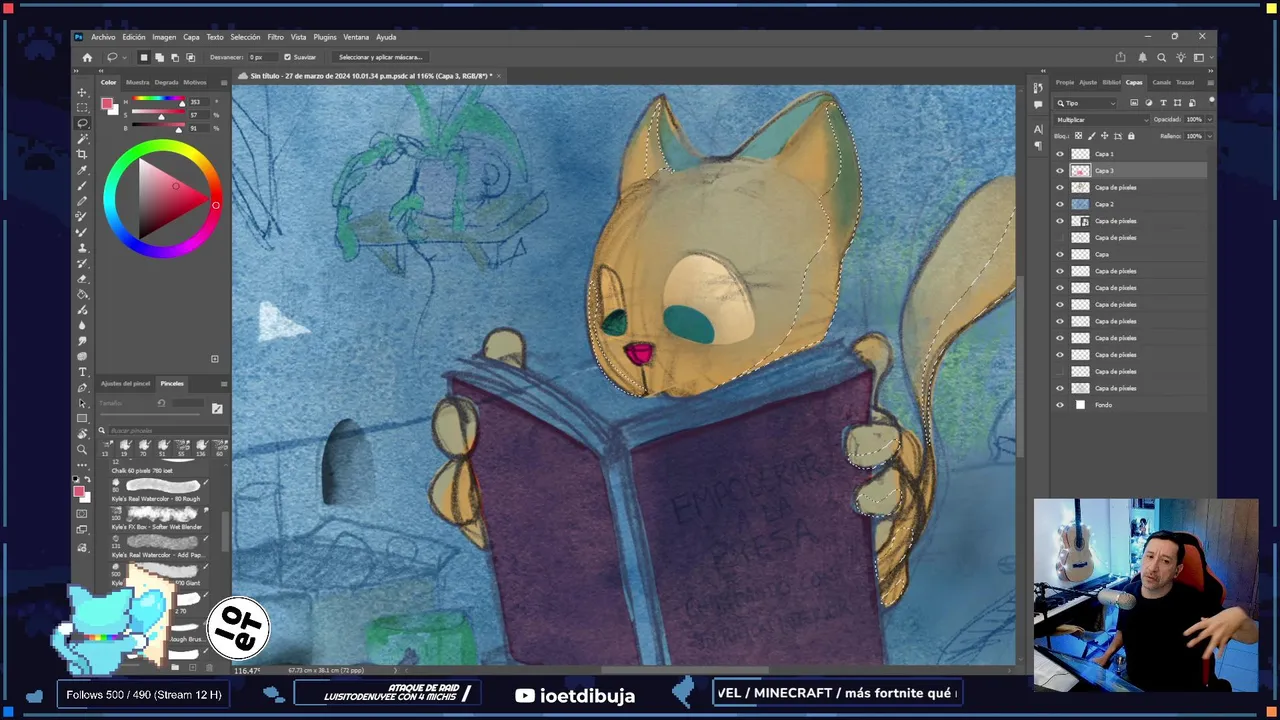Switch to the Ajustes del pincel tab

125,383
